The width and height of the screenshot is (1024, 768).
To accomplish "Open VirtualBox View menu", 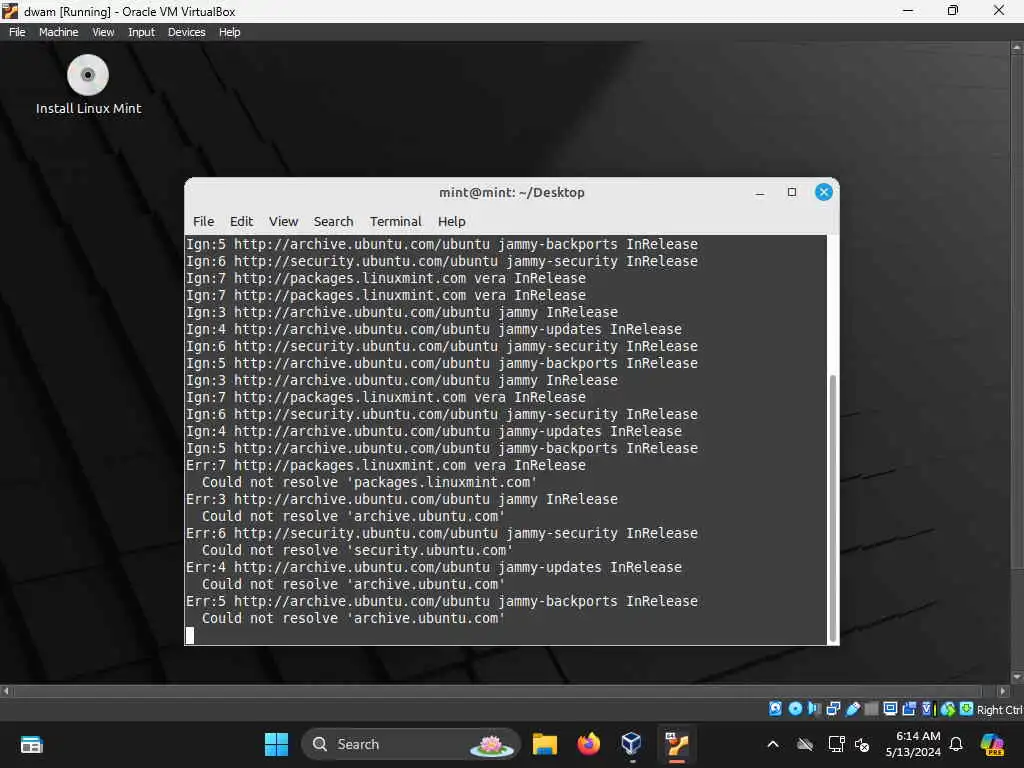I will [x=103, y=32].
